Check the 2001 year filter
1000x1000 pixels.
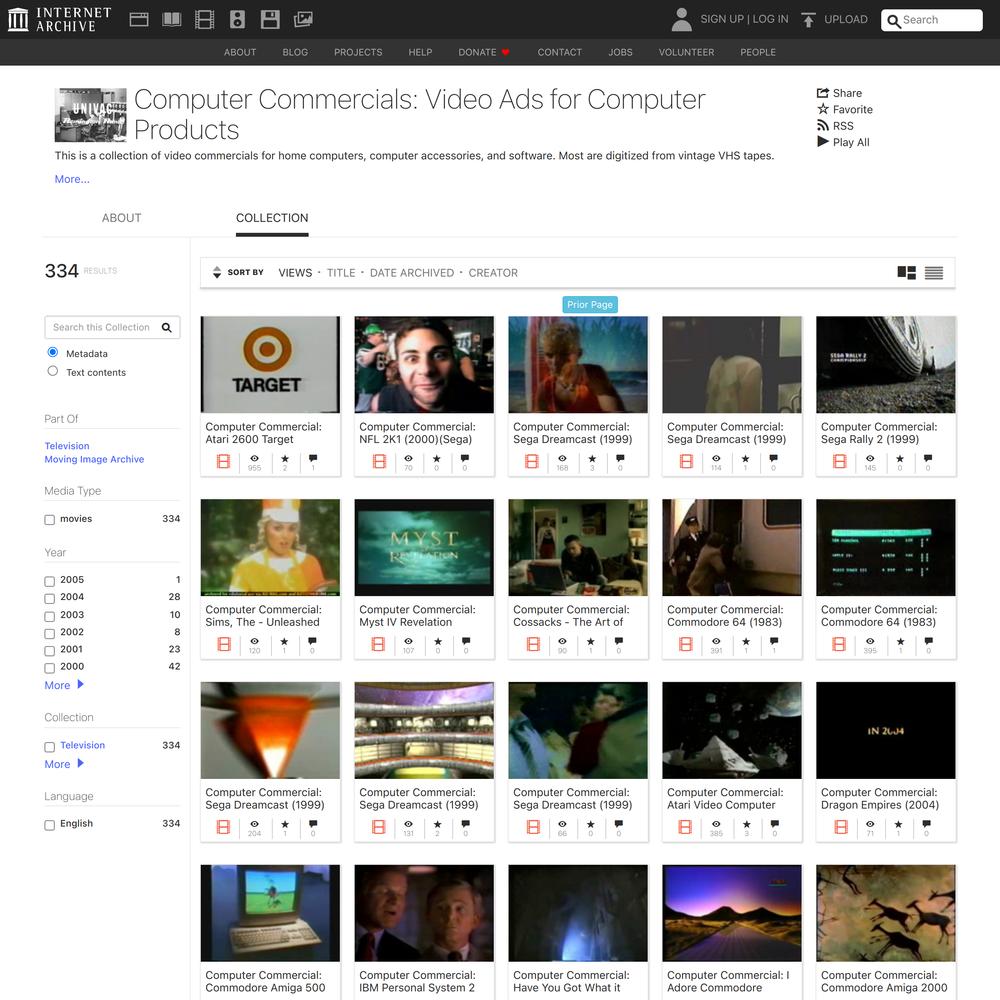tap(49, 651)
